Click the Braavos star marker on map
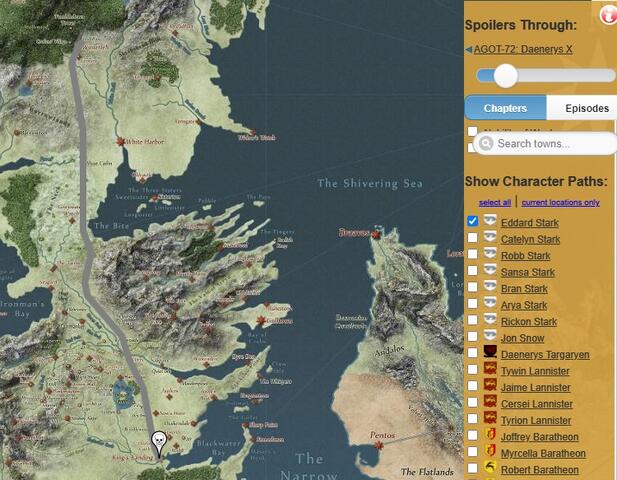 click(376, 234)
